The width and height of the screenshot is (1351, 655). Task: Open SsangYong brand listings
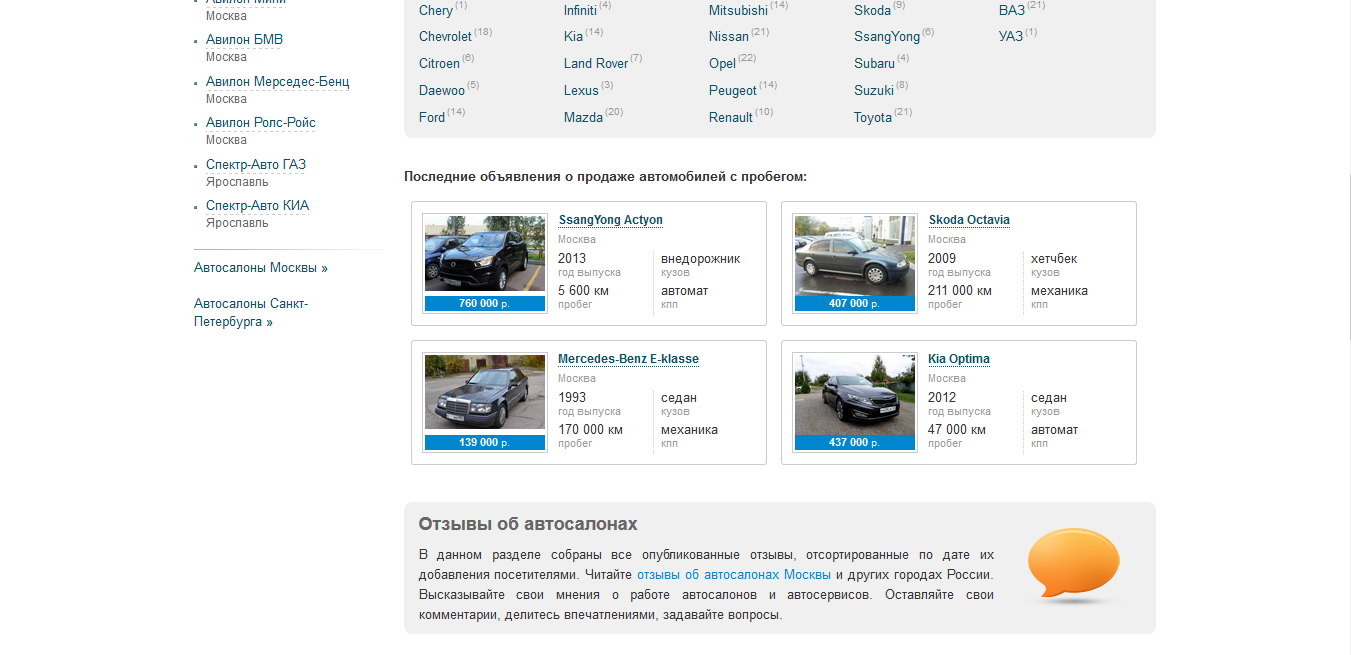pyautogui.click(x=887, y=36)
